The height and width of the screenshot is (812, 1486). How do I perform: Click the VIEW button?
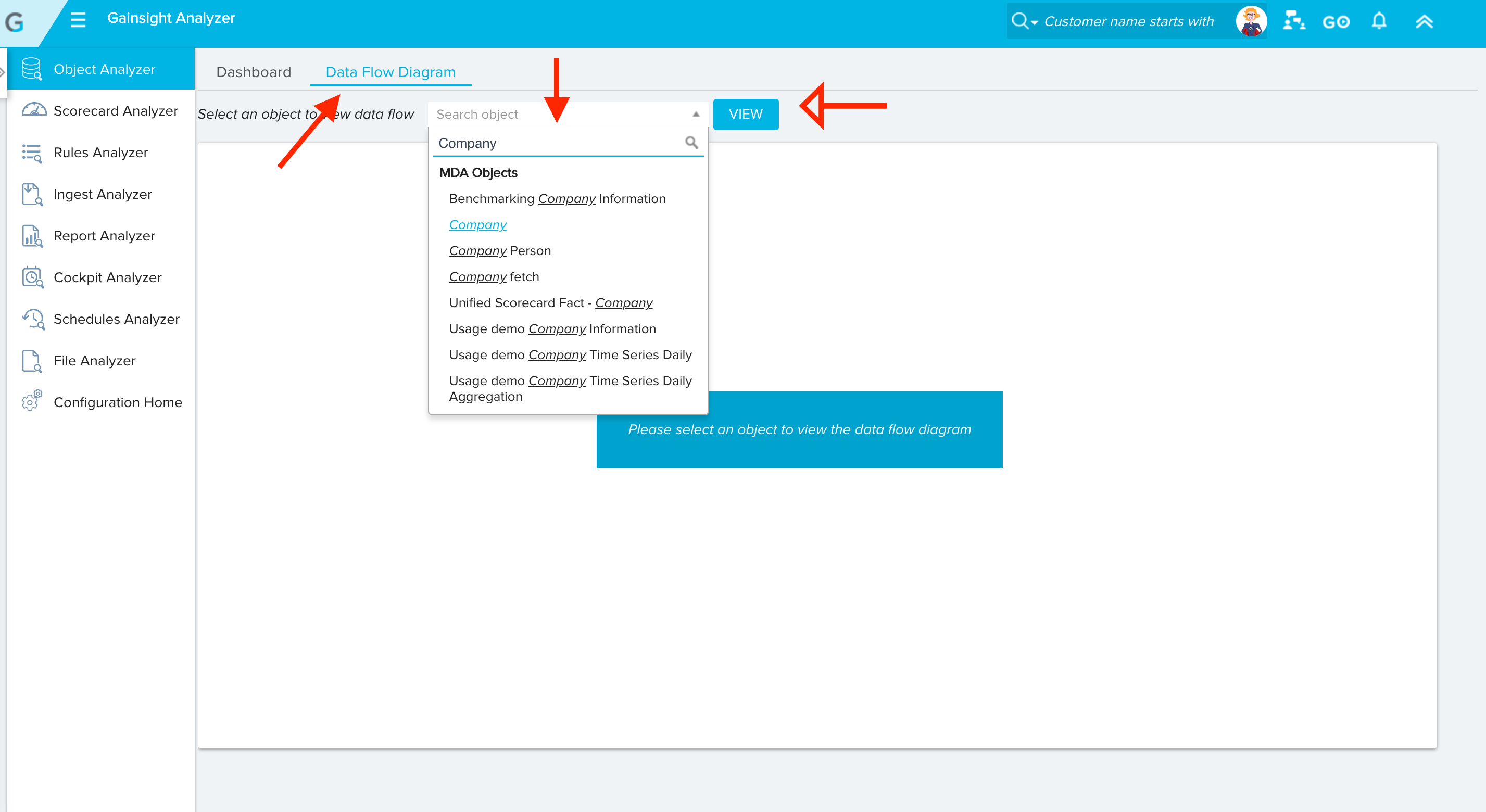click(745, 114)
